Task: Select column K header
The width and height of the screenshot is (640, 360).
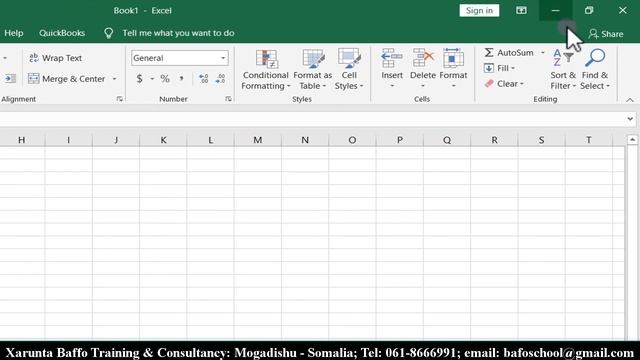Action: click(163, 140)
